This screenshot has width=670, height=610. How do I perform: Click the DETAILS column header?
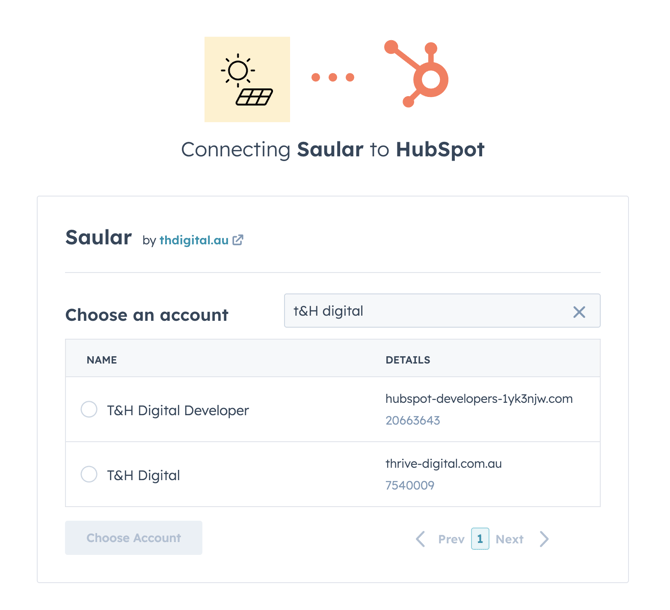408,359
